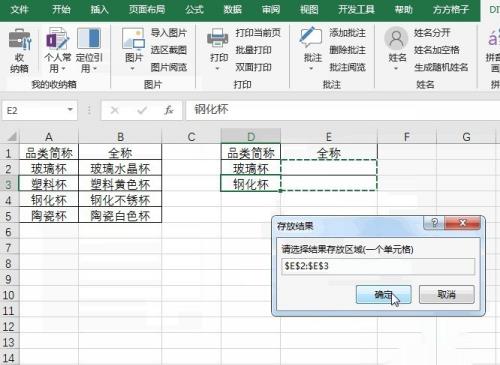Click the formula bar containing 钢化杯

point(342,110)
